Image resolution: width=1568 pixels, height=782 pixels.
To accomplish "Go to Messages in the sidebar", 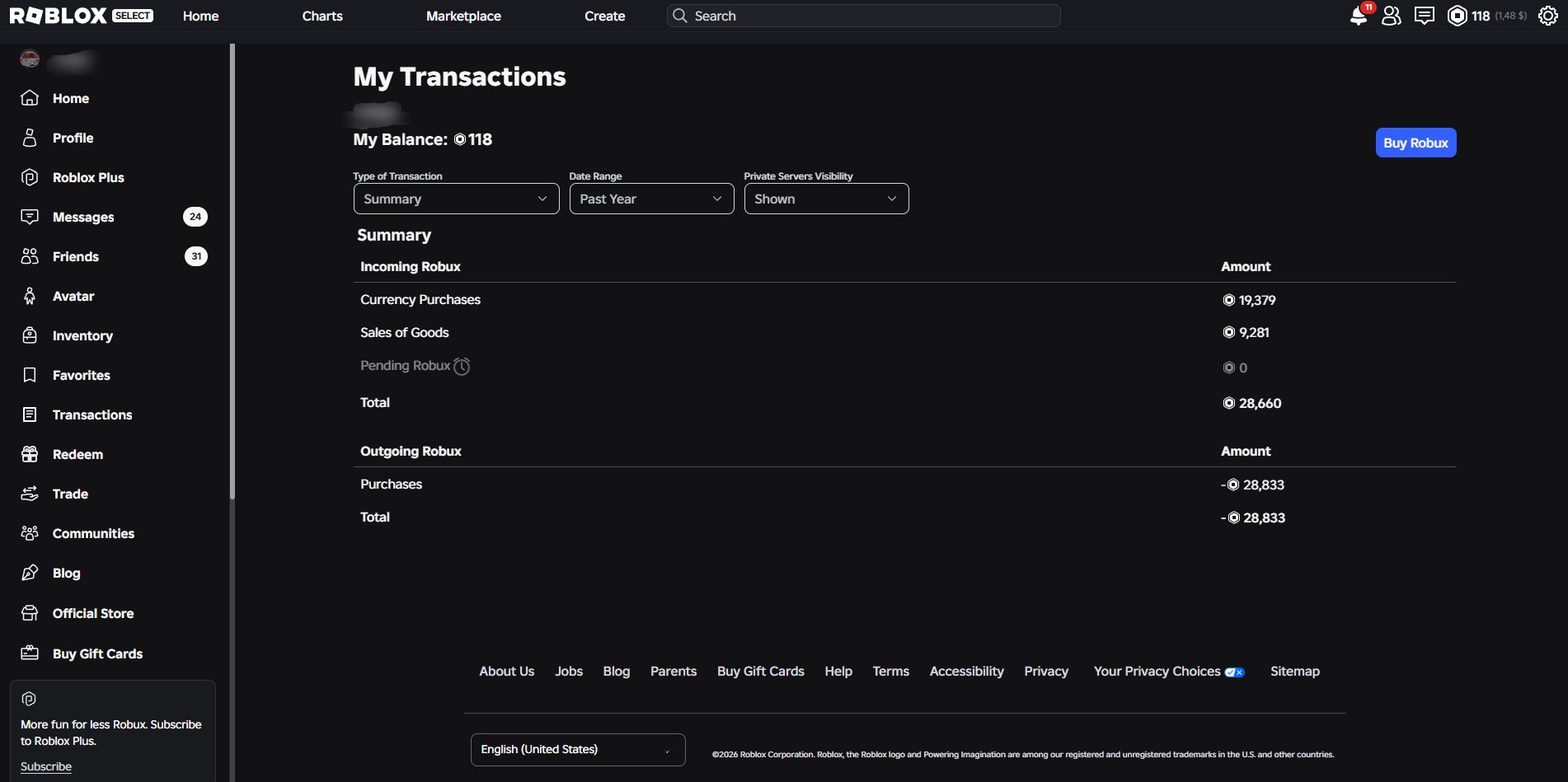I will 83,217.
